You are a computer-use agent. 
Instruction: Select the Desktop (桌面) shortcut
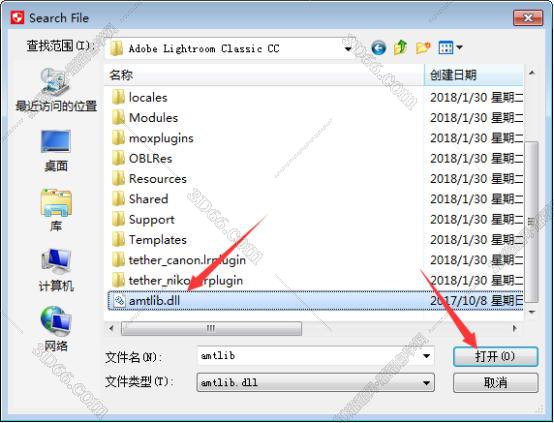[x=56, y=151]
